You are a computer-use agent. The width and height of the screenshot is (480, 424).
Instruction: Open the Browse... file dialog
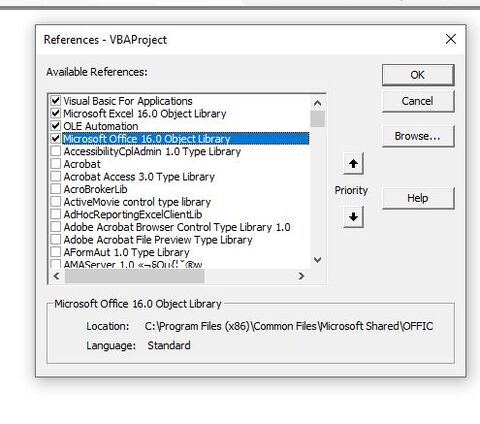pyautogui.click(x=418, y=136)
